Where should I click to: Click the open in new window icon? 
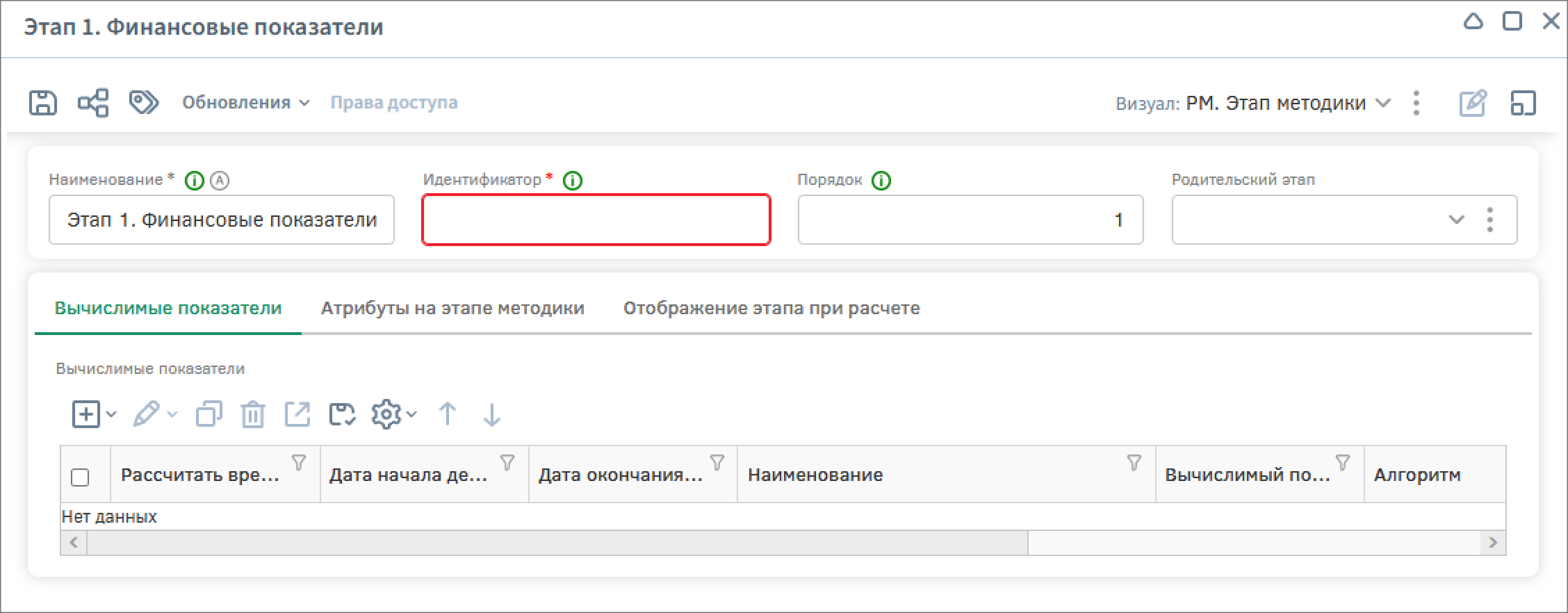click(297, 414)
